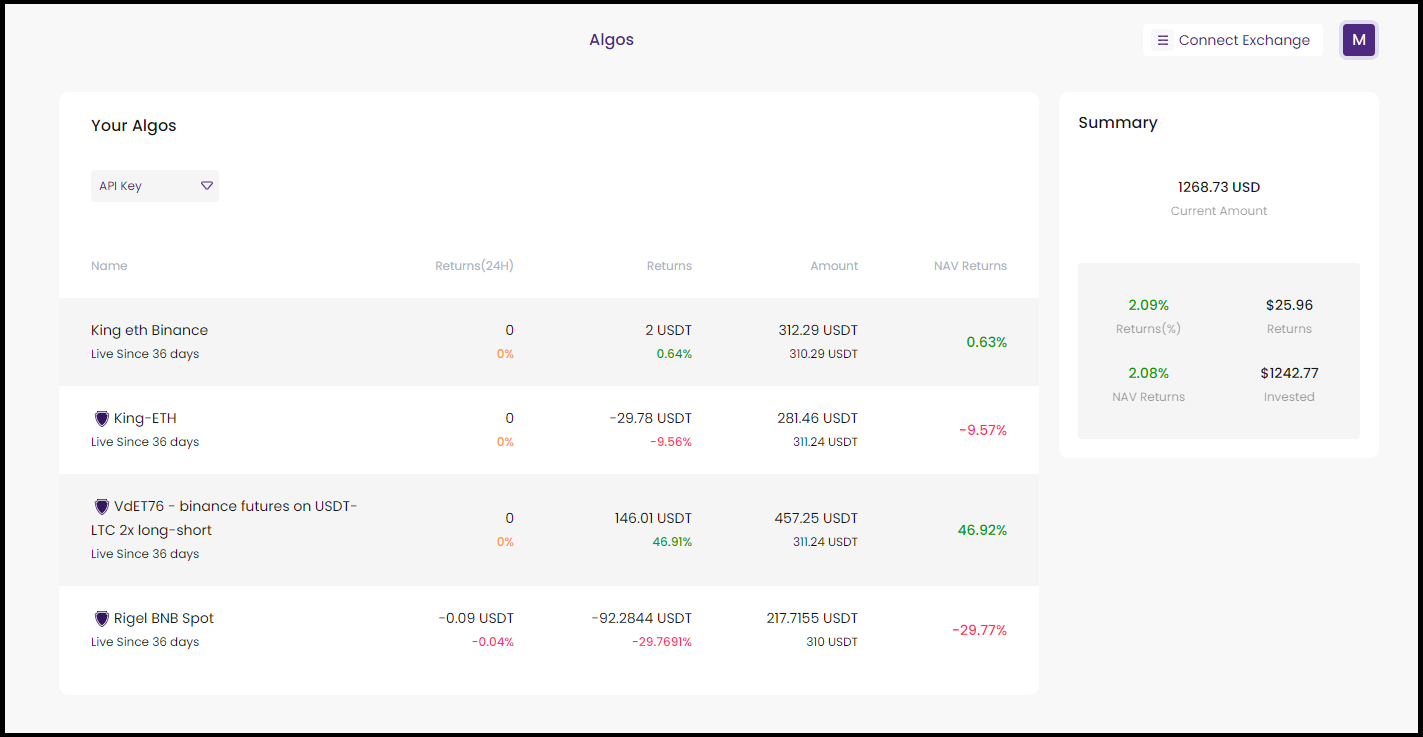The width and height of the screenshot is (1423, 737).
Task: Click the $1242.77 Invested figure
Action: coord(1289,373)
